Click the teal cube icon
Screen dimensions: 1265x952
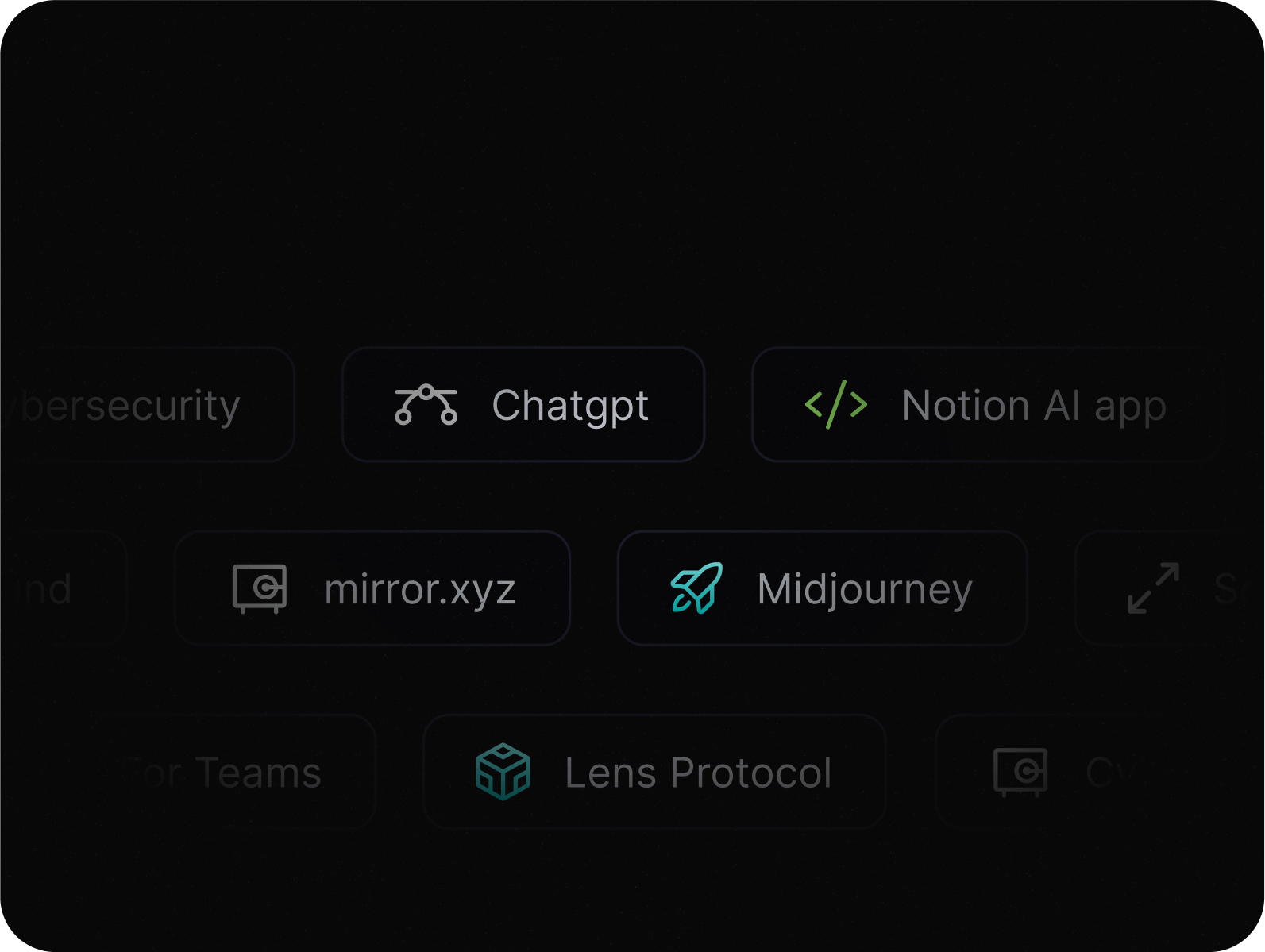click(503, 772)
